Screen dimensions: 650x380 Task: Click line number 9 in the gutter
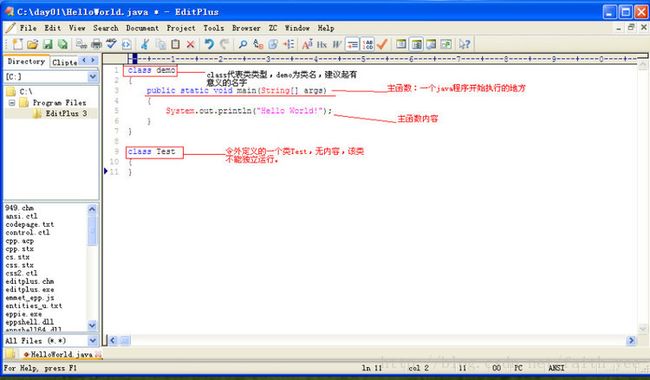[x=116, y=152]
